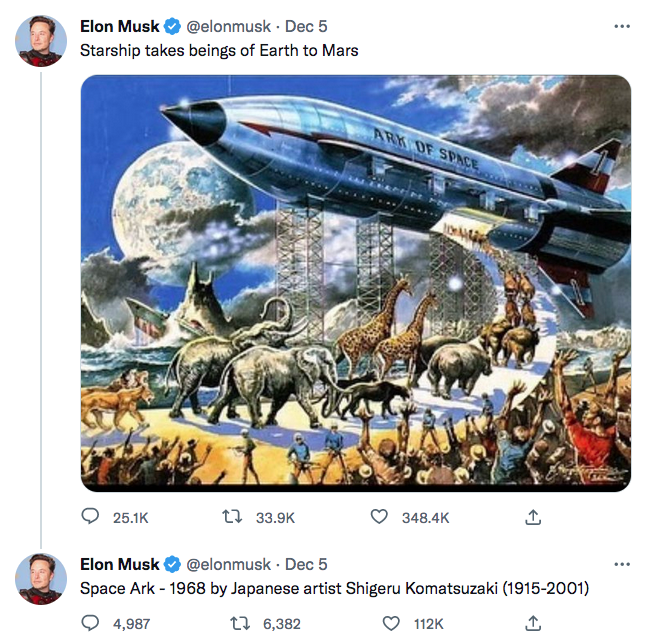Reply to the Space Ark 1968 tweet

[x=90, y=623]
